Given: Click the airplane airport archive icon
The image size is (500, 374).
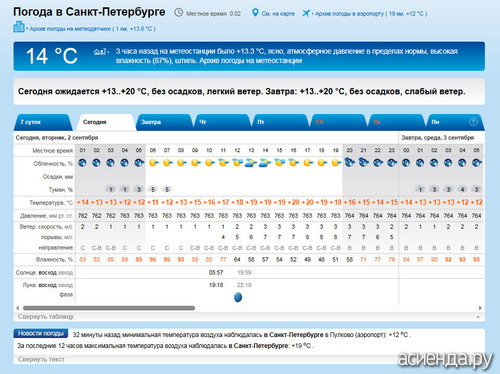Looking at the screenshot, I should [306, 13].
